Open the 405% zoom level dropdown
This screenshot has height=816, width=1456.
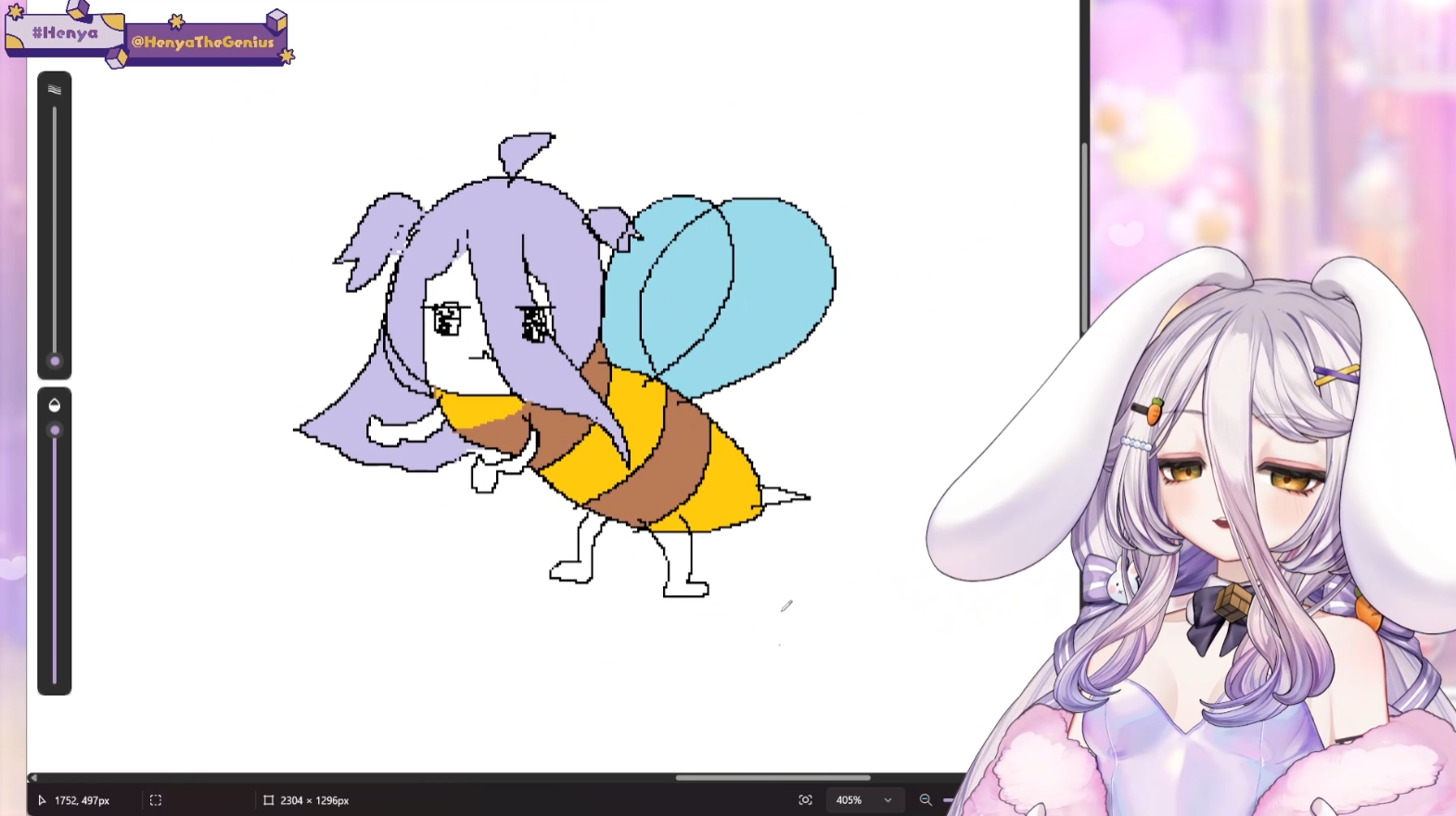[863, 800]
